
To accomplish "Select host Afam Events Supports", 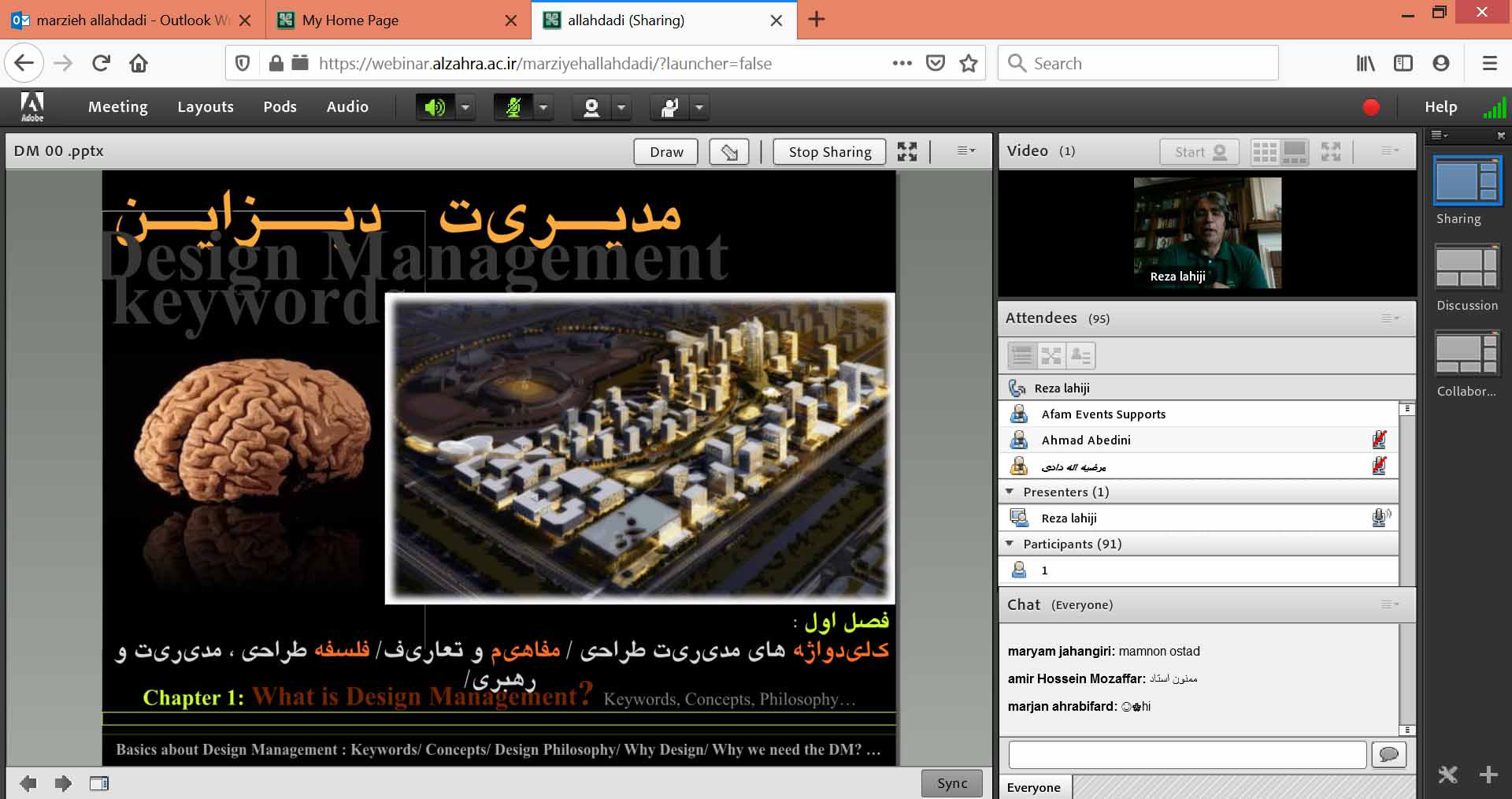I will click(1199, 414).
